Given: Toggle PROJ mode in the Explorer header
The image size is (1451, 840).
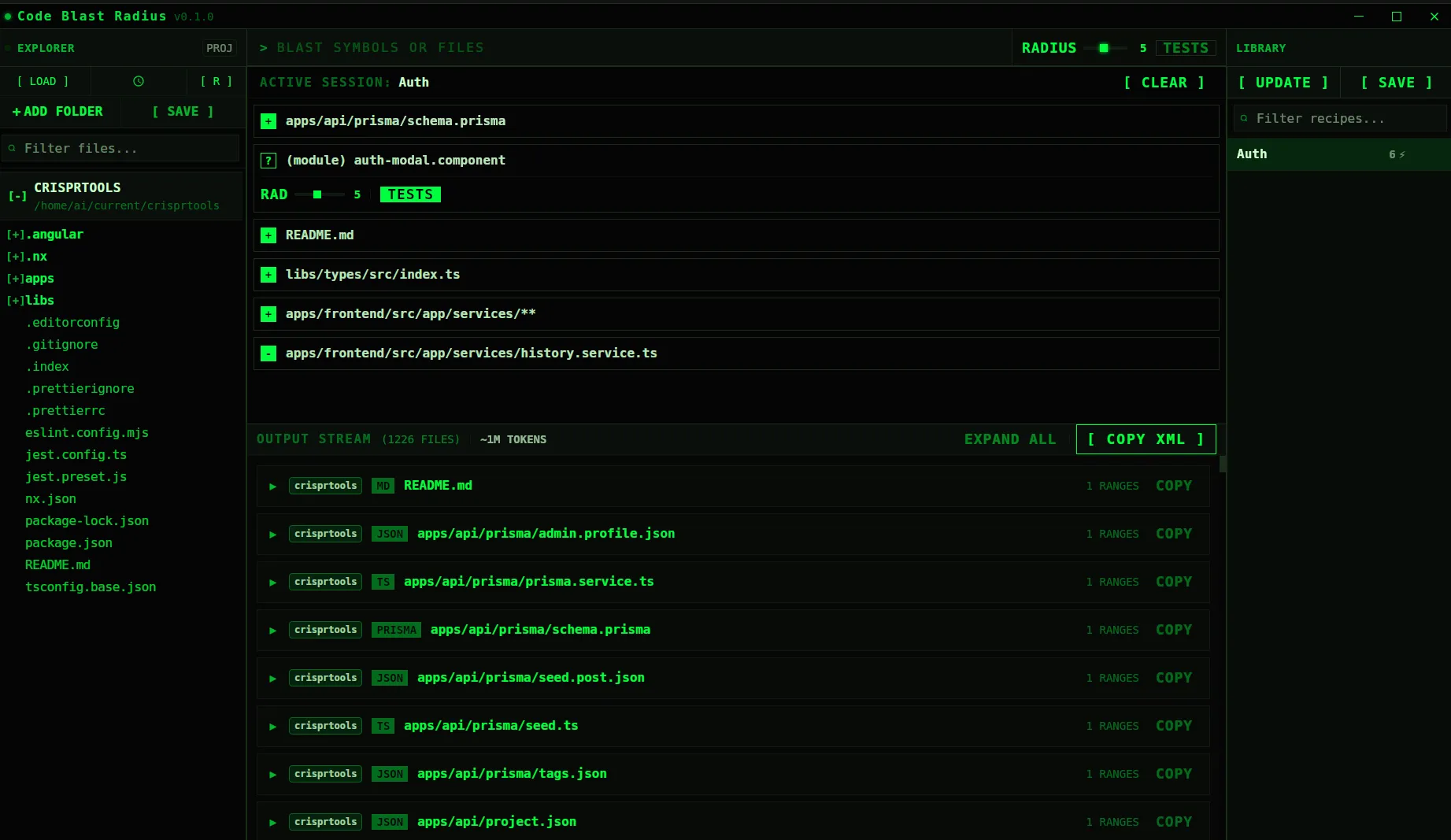Looking at the screenshot, I should click(x=219, y=48).
